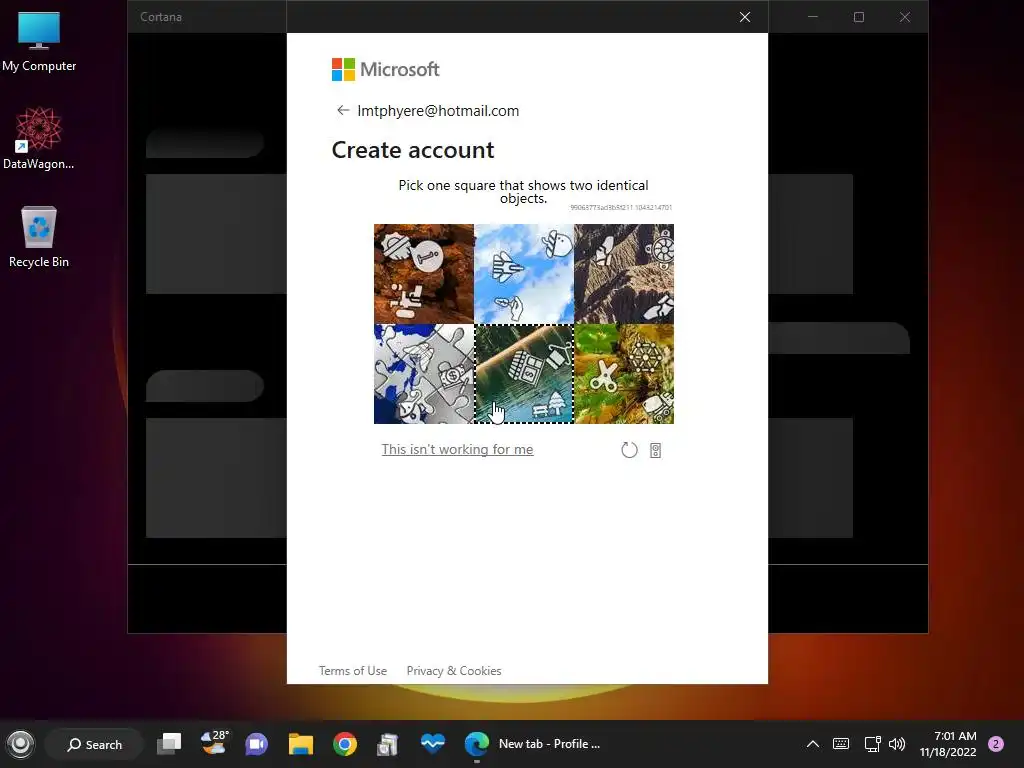
Task: Open File Explorer from taskbar
Action: [301, 744]
